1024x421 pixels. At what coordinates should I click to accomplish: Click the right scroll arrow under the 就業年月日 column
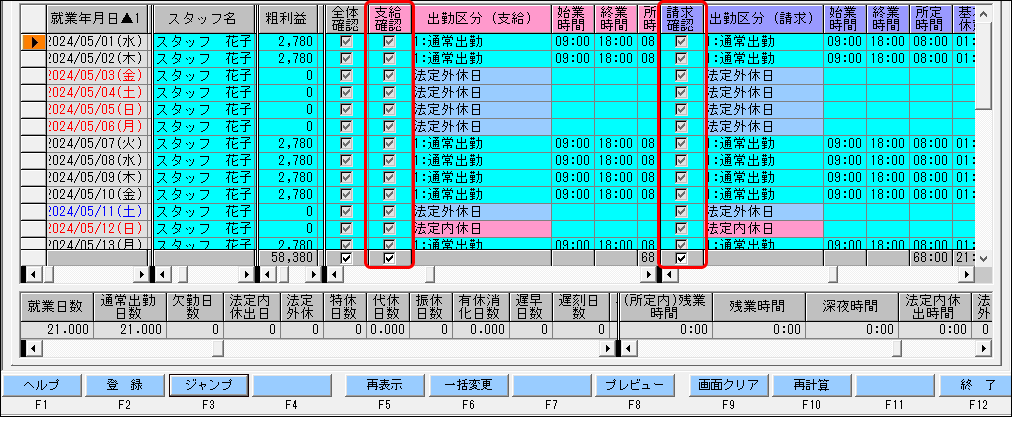click(142, 274)
